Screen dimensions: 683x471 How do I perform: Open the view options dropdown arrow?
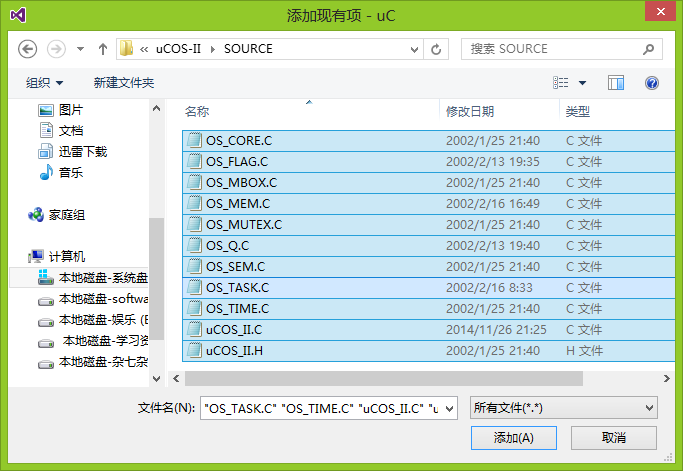(582, 83)
